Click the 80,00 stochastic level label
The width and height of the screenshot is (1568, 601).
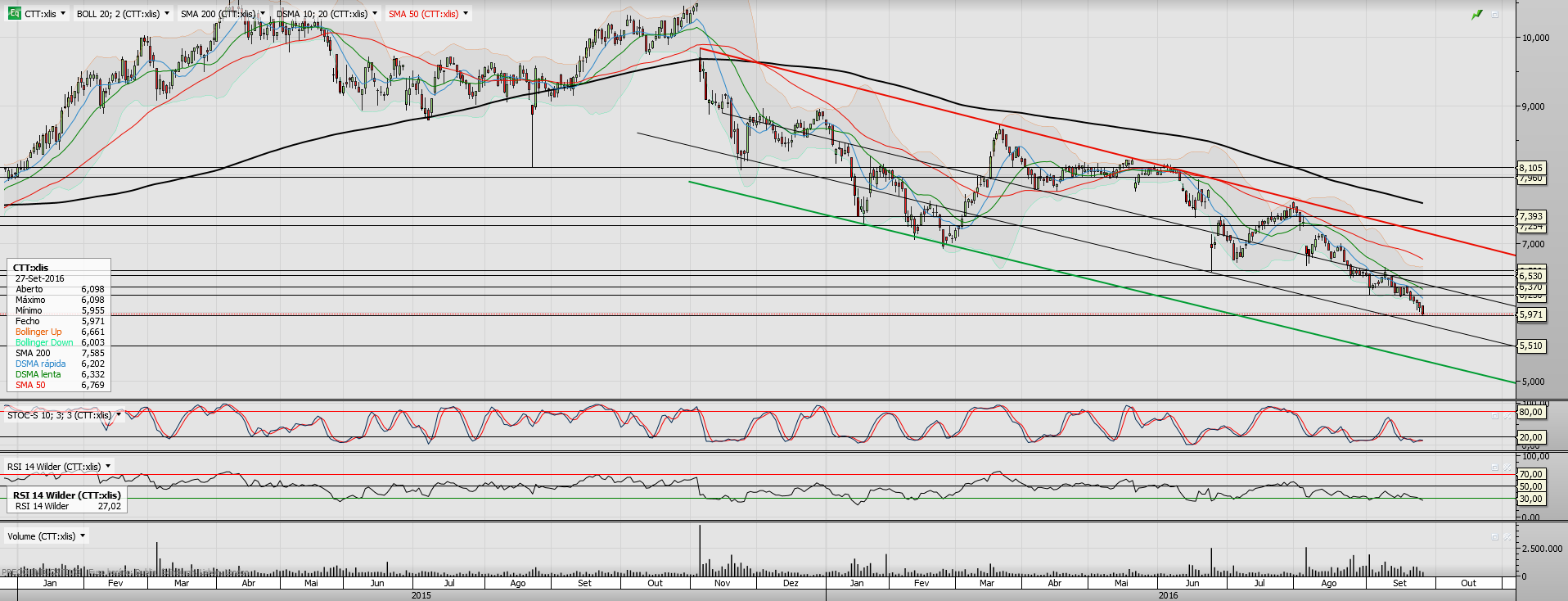pyautogui.click(x=1531, y=412)
